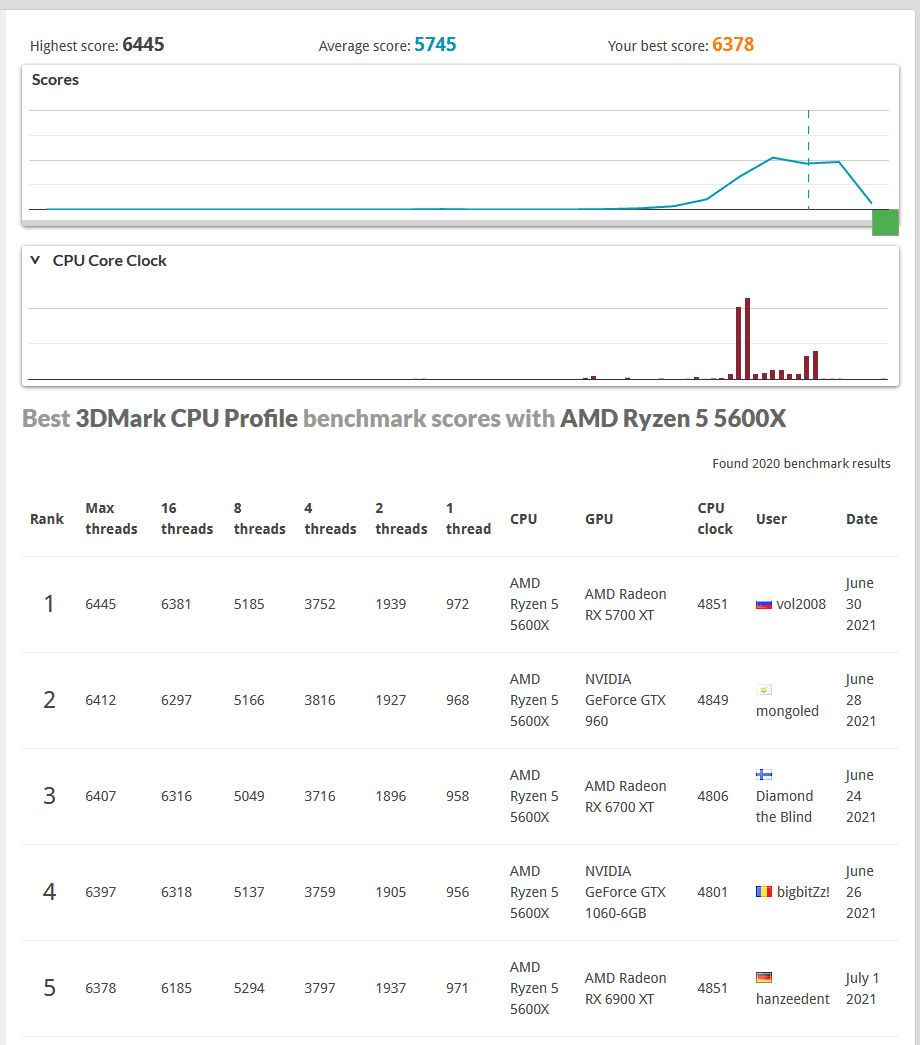Select rank 3 max threads score 6407
Image resolution: width=920 pixels, height=1045 pixels.
click(101, 796)
